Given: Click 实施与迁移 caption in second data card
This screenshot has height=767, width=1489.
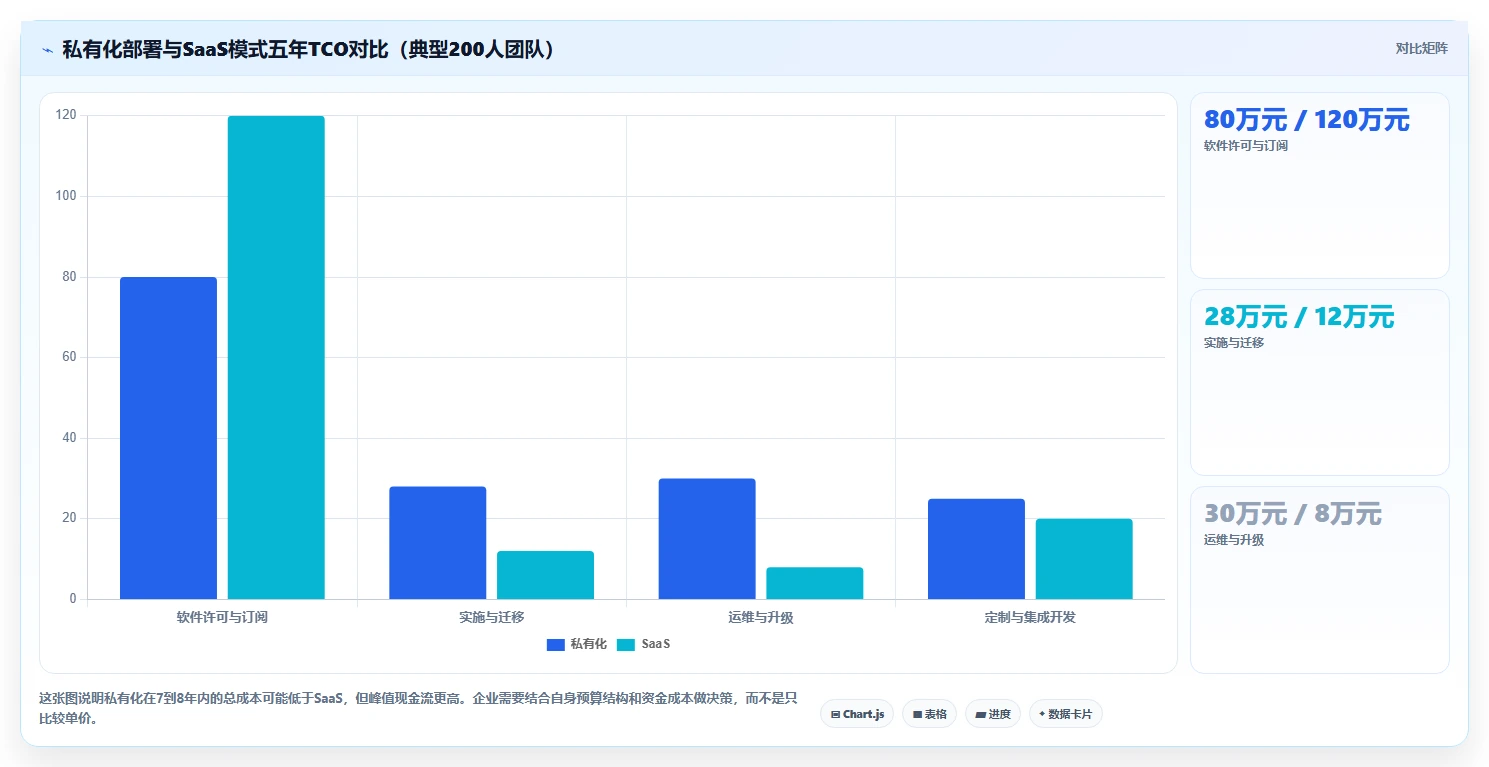Looking at the screenshot, I should [1234, 343].
